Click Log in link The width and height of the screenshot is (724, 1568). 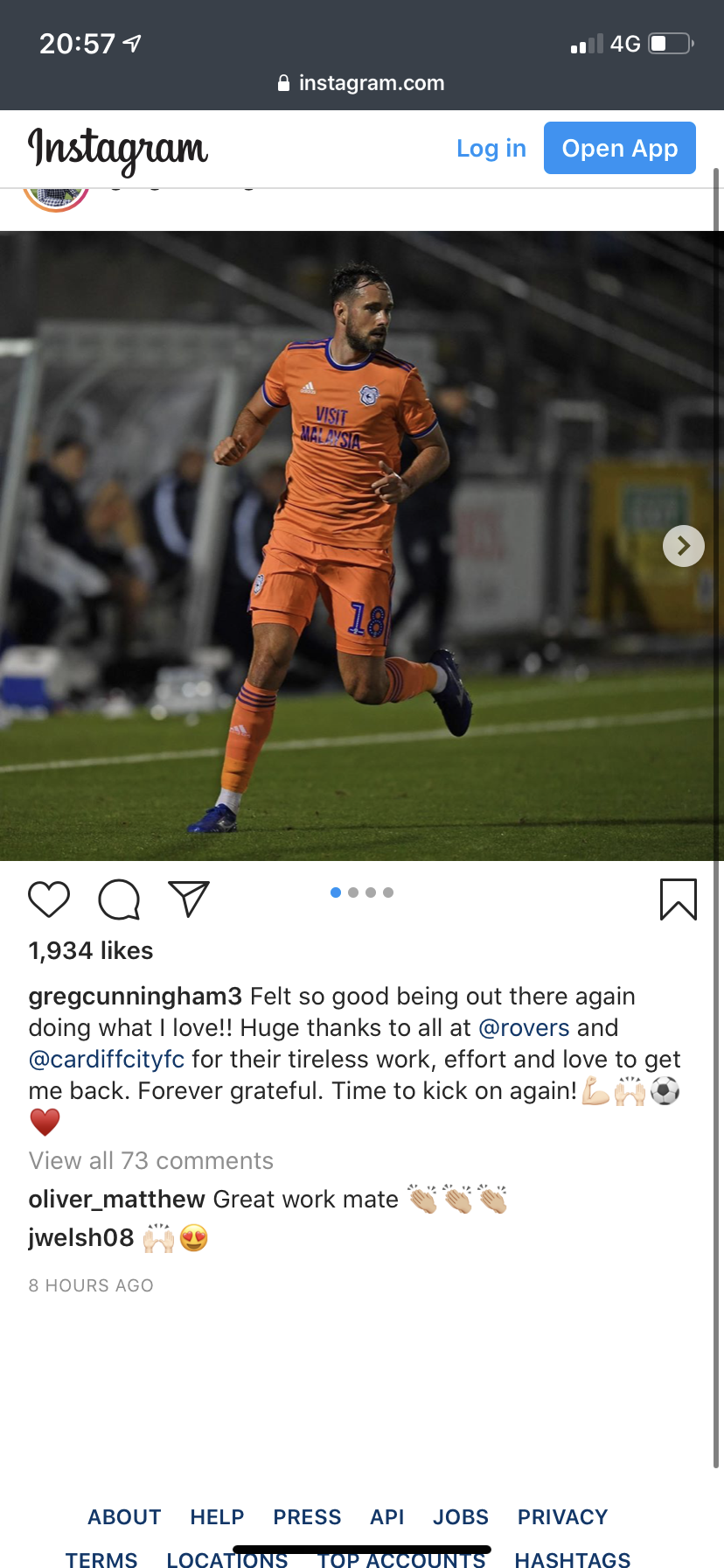click(x=491, y=149)
